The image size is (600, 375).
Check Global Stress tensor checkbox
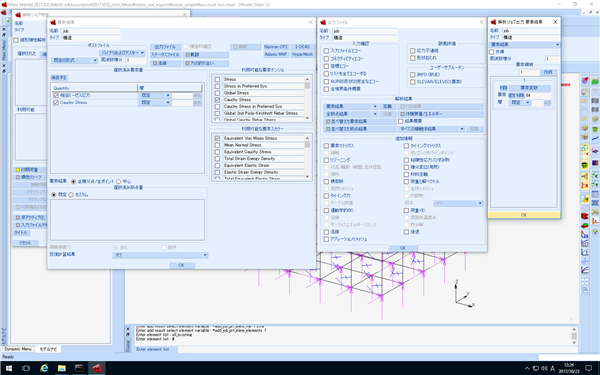pos(217,93)
